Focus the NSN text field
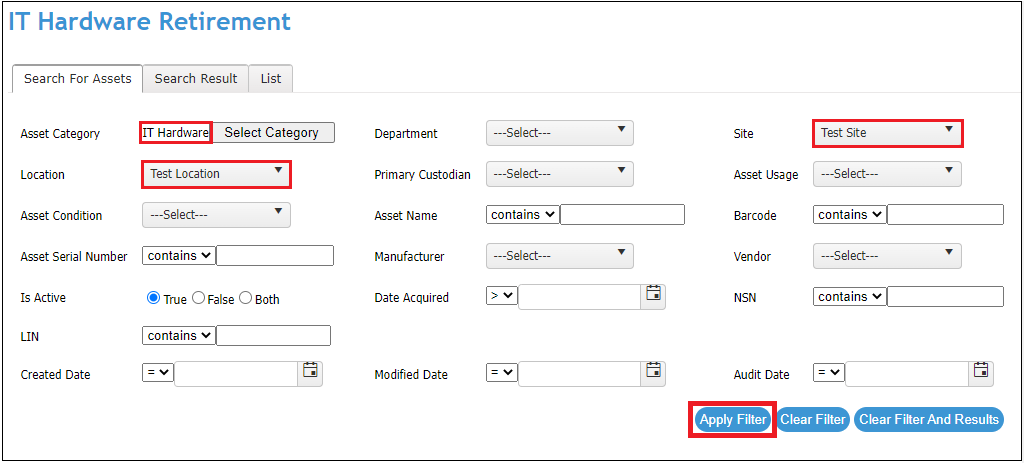Viewport: 1025px width, 463px height. click(x=945, y=296)
